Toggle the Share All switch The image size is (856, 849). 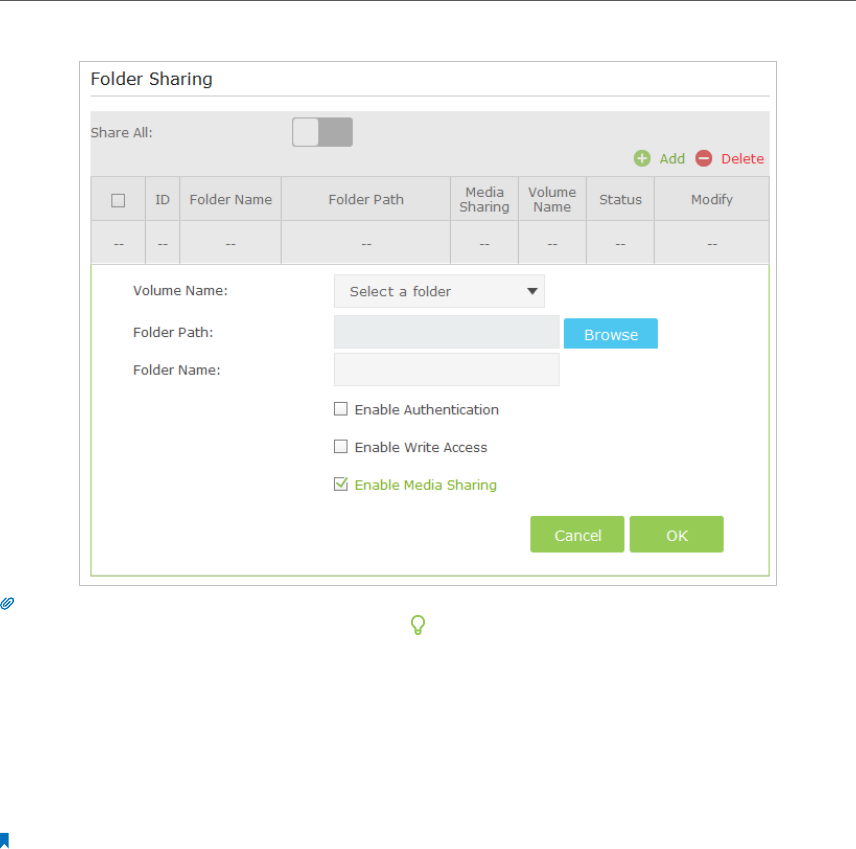[x=322, y=132]
